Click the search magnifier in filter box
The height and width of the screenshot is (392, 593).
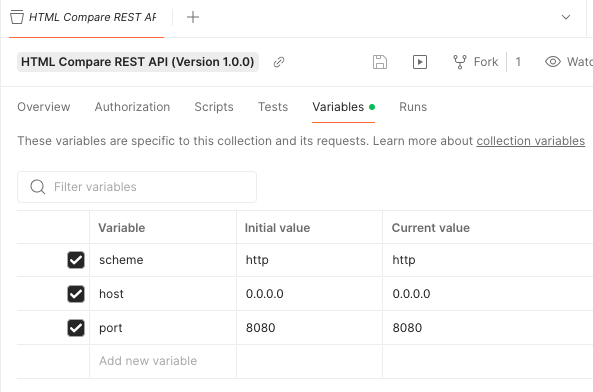[x=38, y=187]
